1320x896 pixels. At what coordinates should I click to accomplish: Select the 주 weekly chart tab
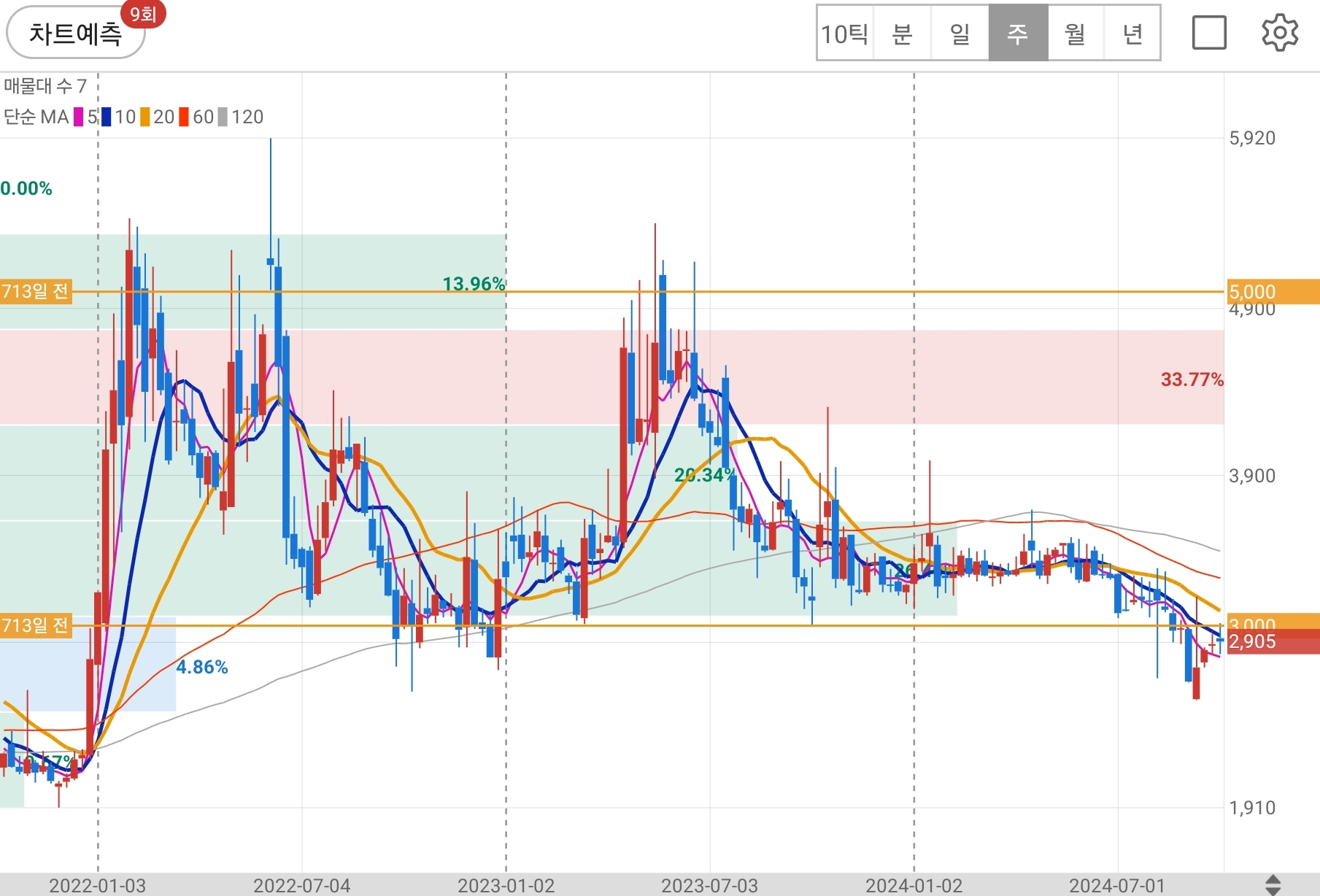[x=1018, y=34]
